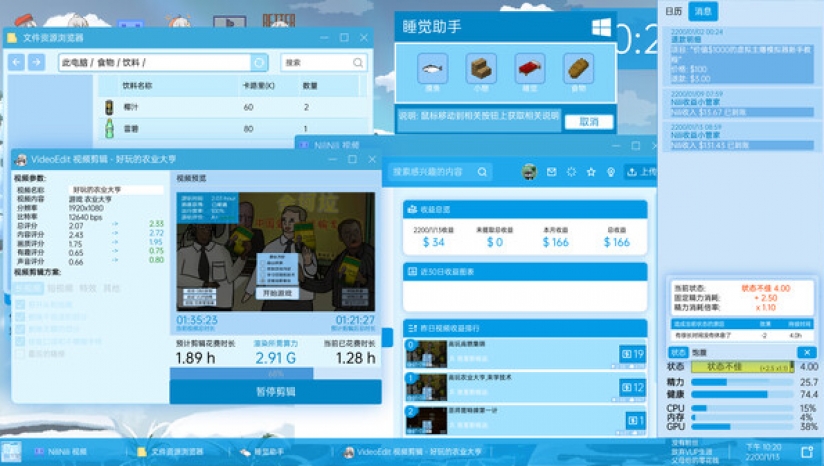Choose the fish option in 睡觉助手
This screenshot has width=824, height=466.
tap(432, 68)
